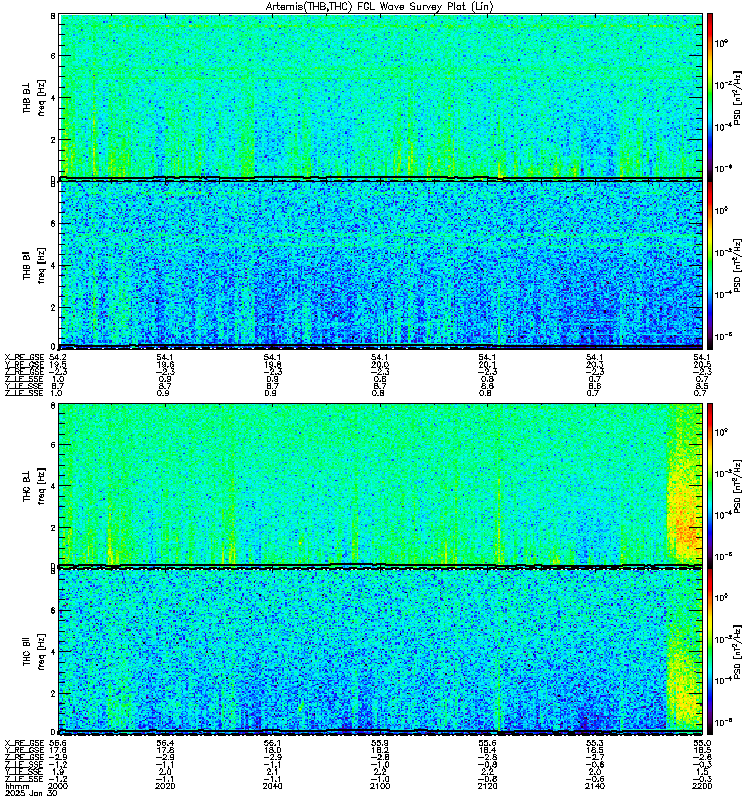Click the X_RE_GSE value '54.2' under THB panels
750x800 pixels.
(x=58, y=357)
